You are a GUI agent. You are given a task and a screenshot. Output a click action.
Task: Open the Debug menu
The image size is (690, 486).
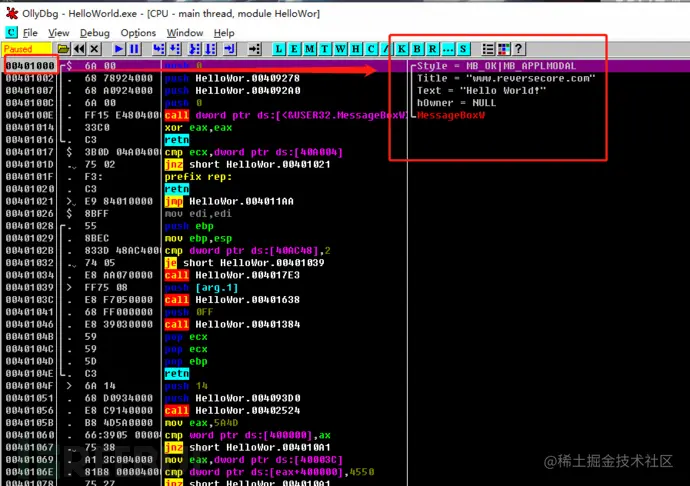point(95,33)
